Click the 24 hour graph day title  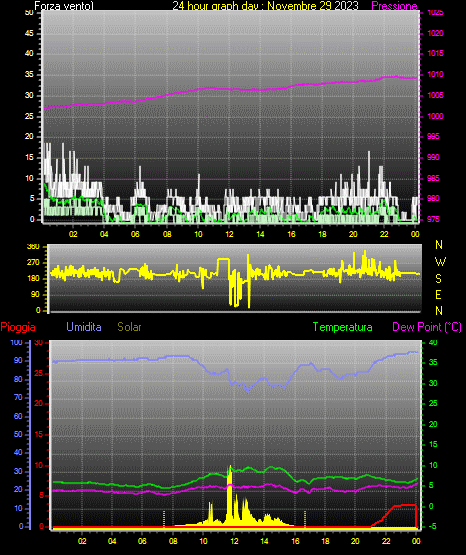tap(265, 6)
